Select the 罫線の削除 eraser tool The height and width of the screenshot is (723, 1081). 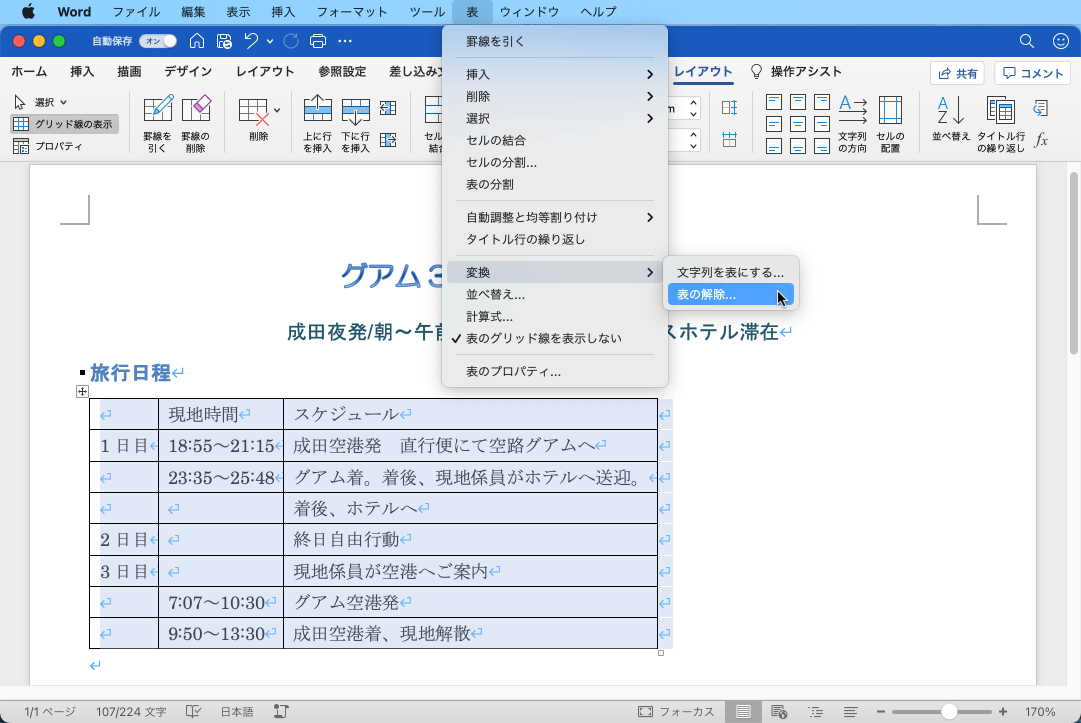(196, 123)
